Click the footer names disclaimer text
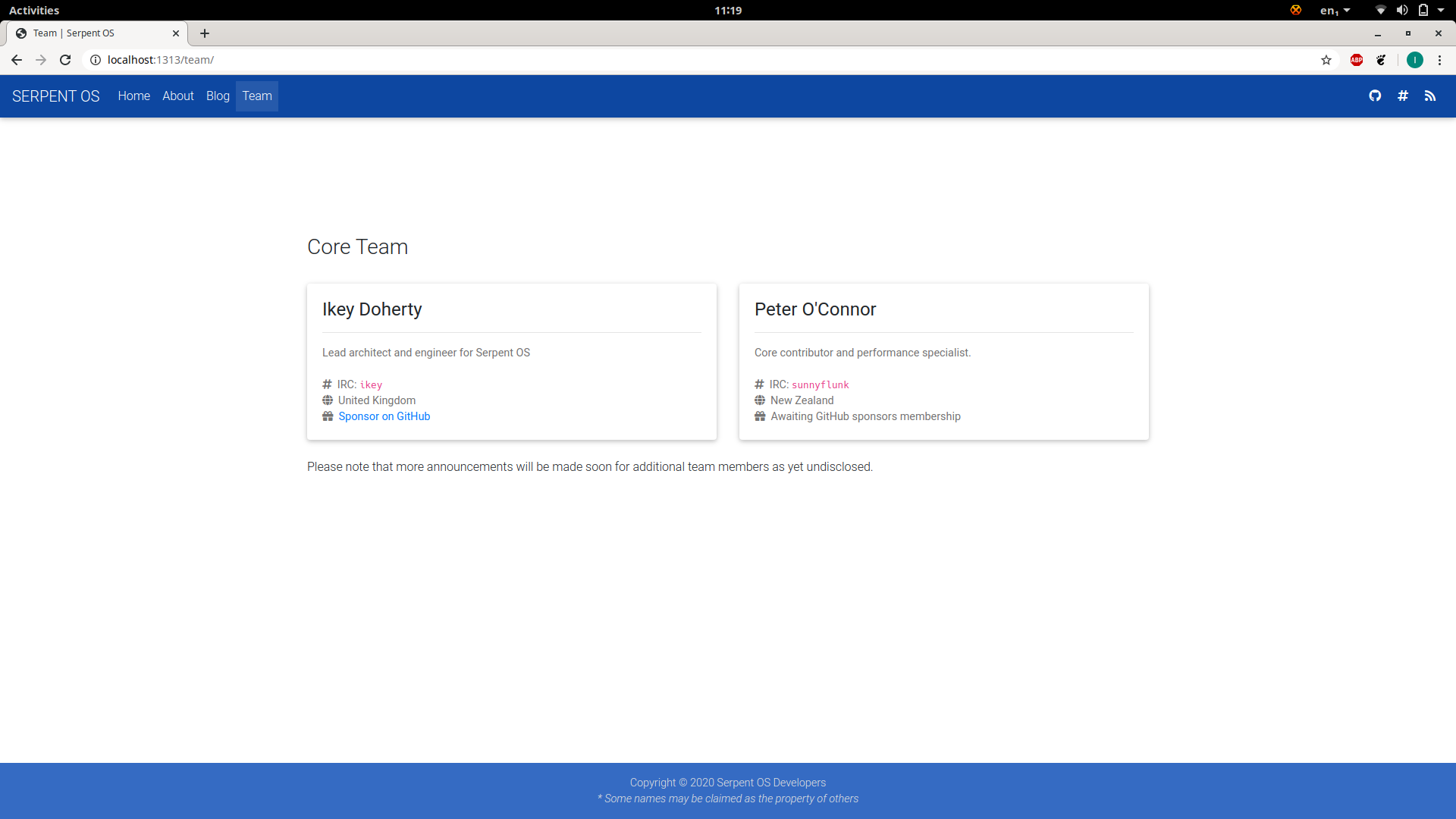The width and height of the screenshot is (1456, 819). point(728,799)
